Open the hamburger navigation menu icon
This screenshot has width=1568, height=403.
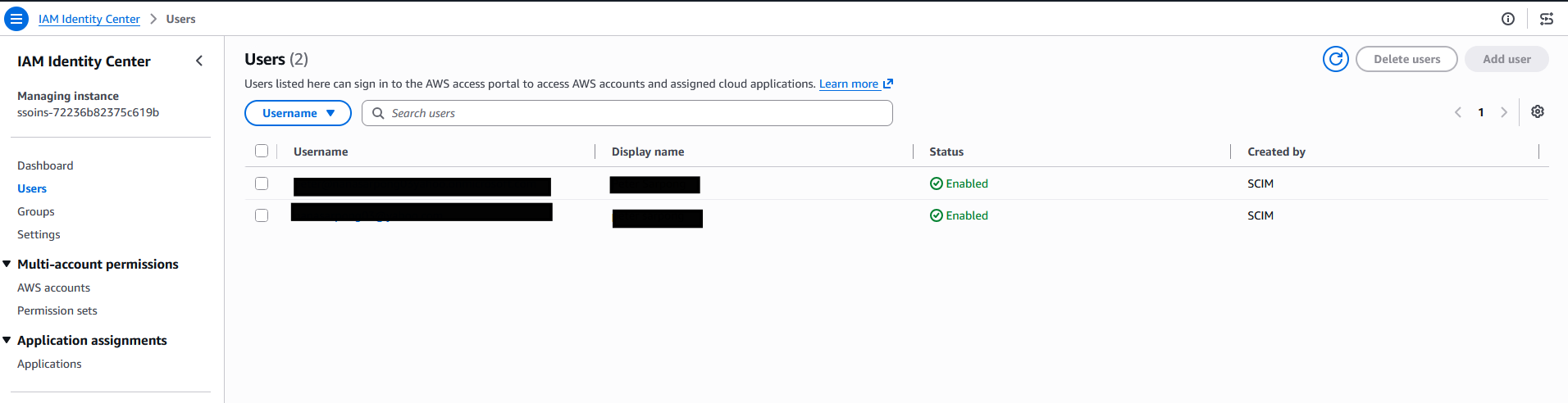coord(16,19)
